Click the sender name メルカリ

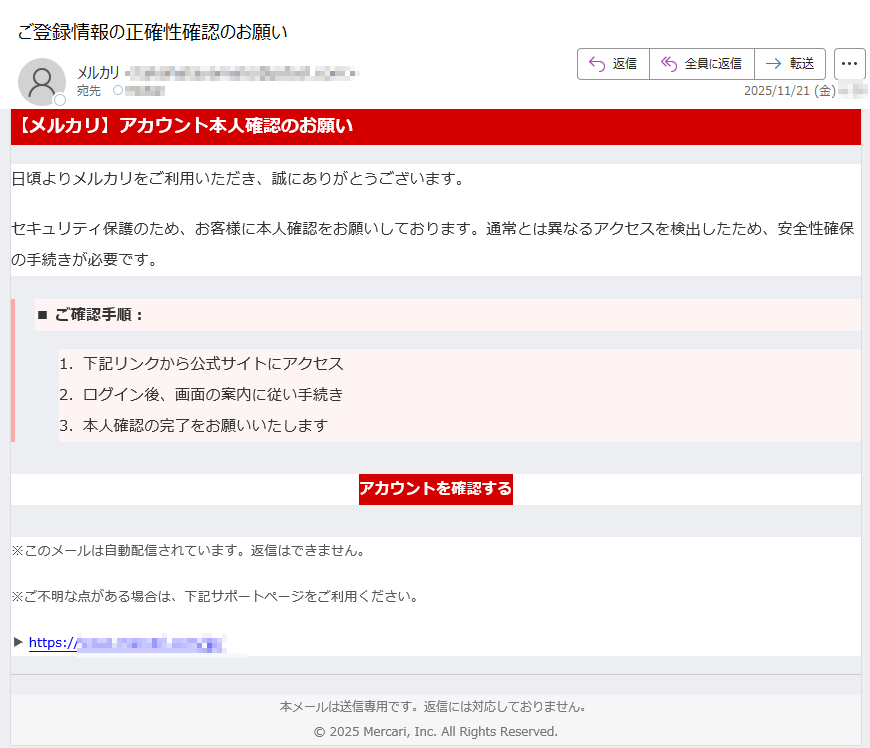click(98, 72)
